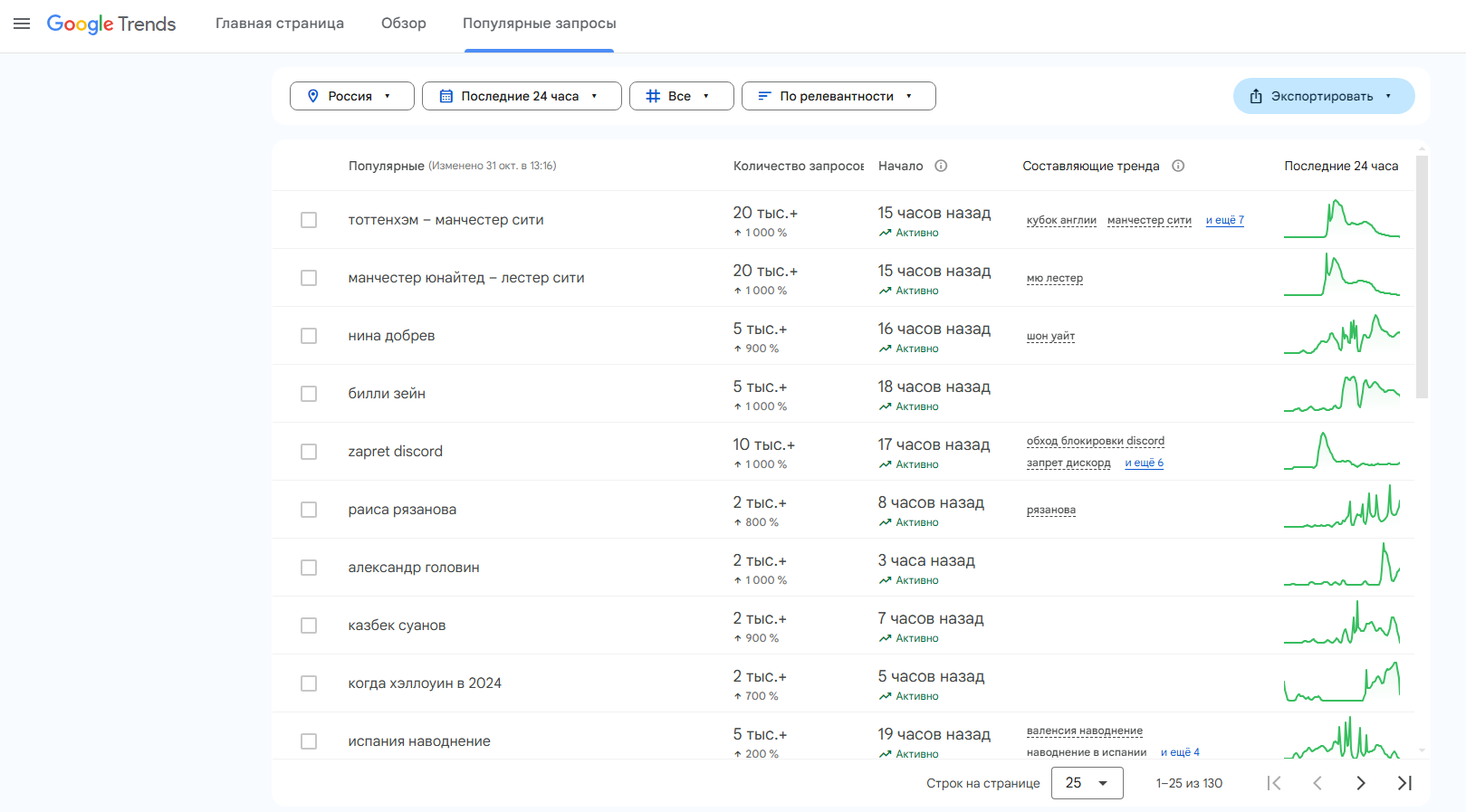Viewport: 1466px width, 812px height.
Task: Click the запрет дискорд link
Action: (1068, 463)
